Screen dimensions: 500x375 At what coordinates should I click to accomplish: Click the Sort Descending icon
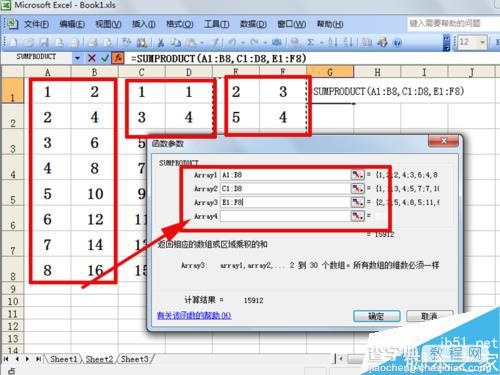pos(348,42)
